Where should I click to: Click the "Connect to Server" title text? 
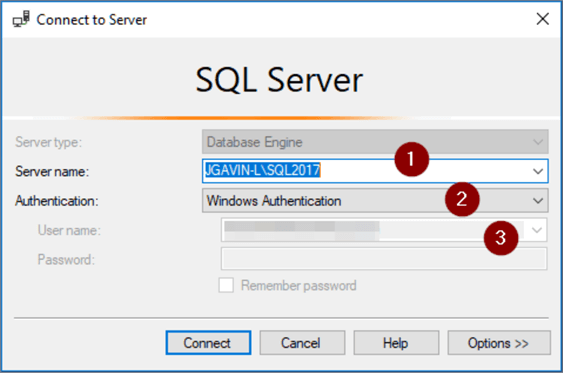(x=92, y=20)
